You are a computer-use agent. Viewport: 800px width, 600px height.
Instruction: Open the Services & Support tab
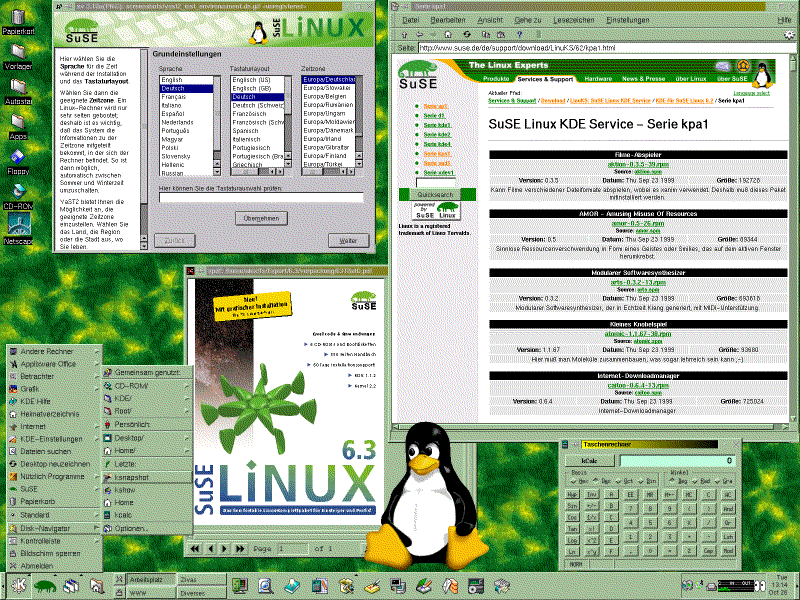545,79
